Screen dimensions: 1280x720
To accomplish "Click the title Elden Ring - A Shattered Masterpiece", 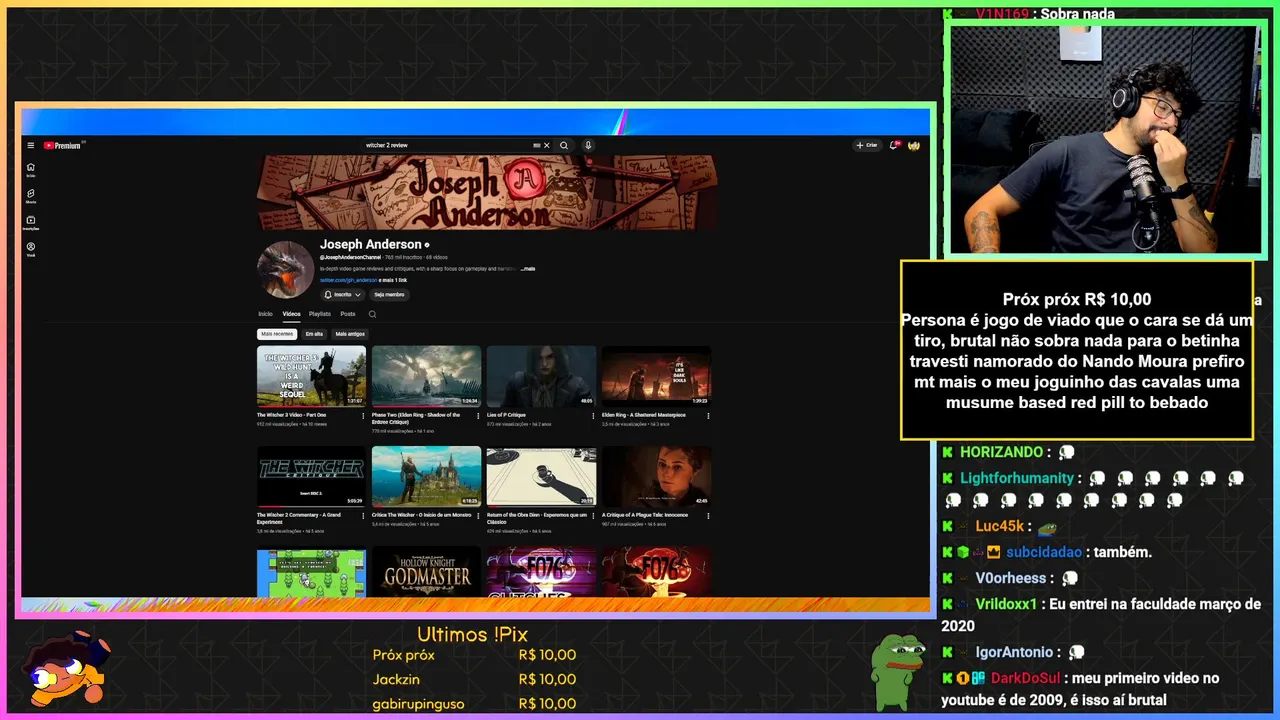I will click(642, 415).
